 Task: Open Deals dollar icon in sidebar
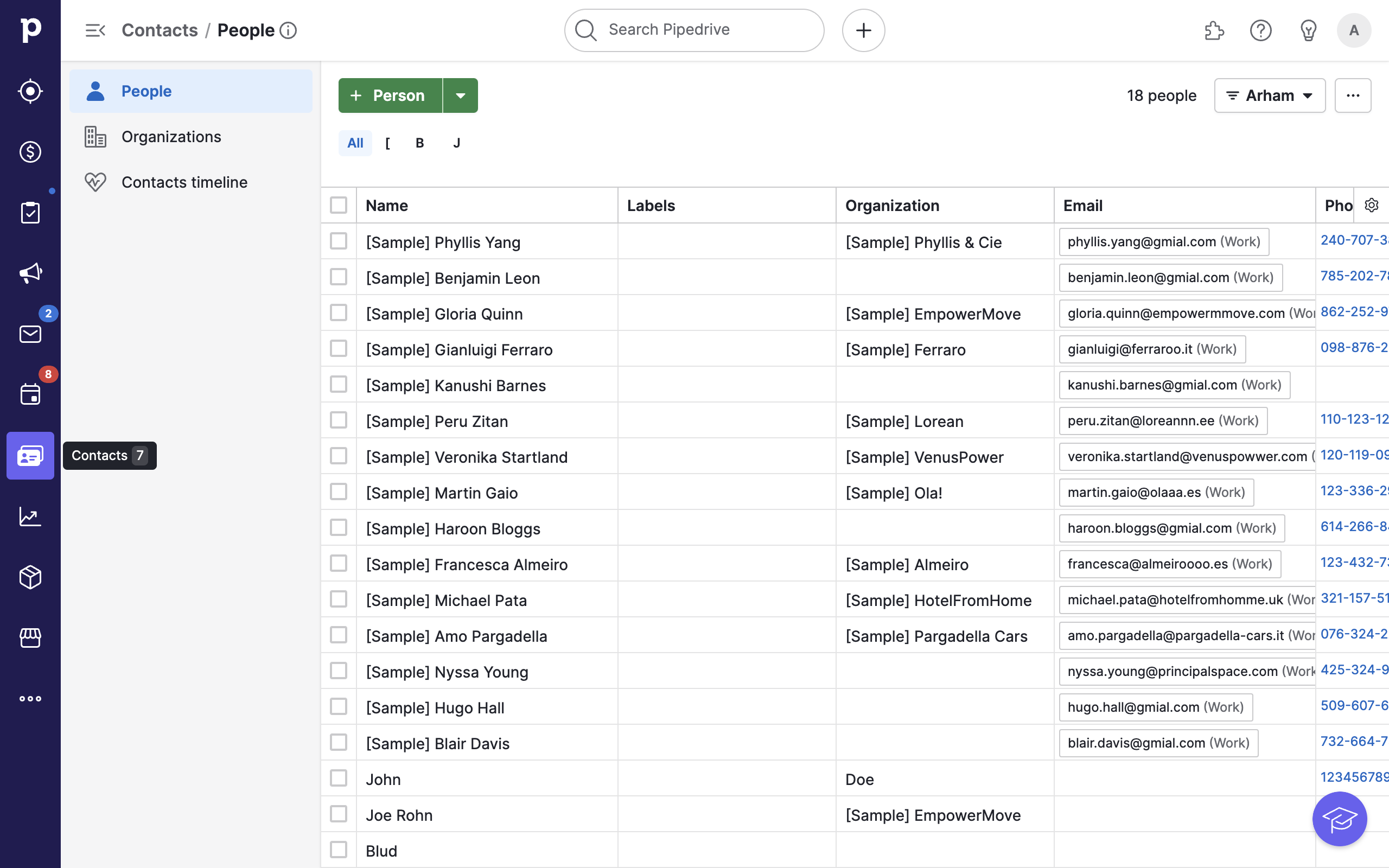[x=30, y=152]
